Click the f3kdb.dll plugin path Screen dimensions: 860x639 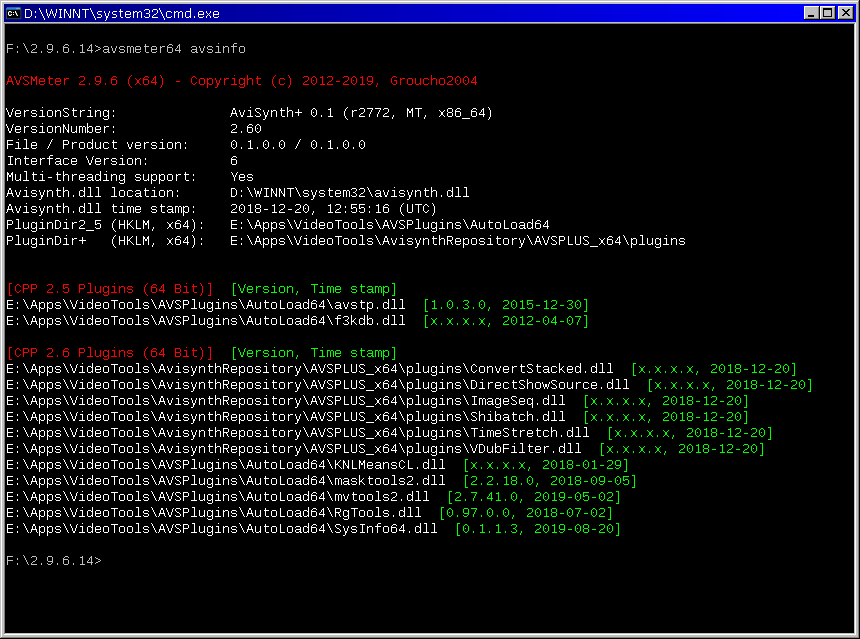[x=205, y=321]
